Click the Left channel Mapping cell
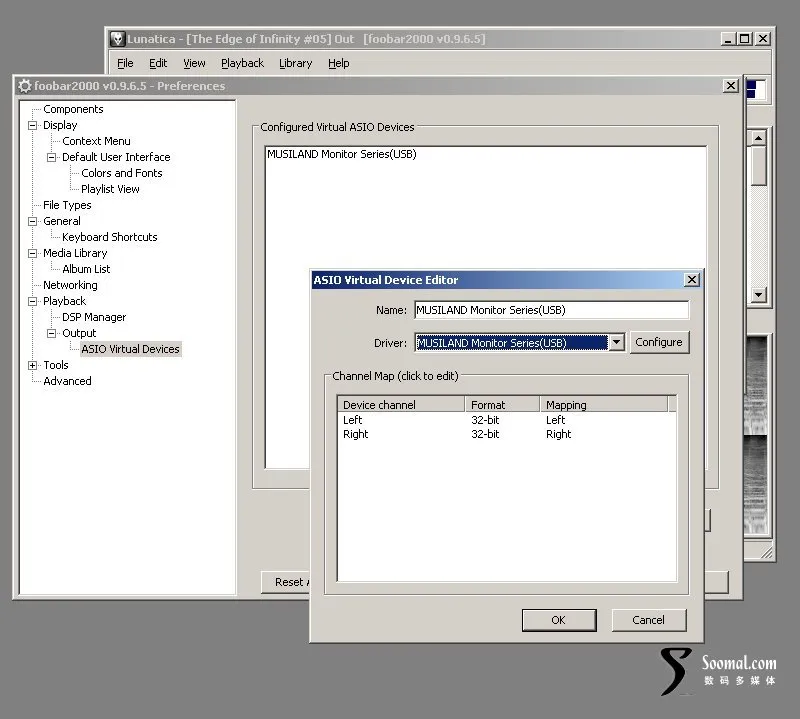Image resolution: width=800 pixels, height=719 pixels. 556,420
